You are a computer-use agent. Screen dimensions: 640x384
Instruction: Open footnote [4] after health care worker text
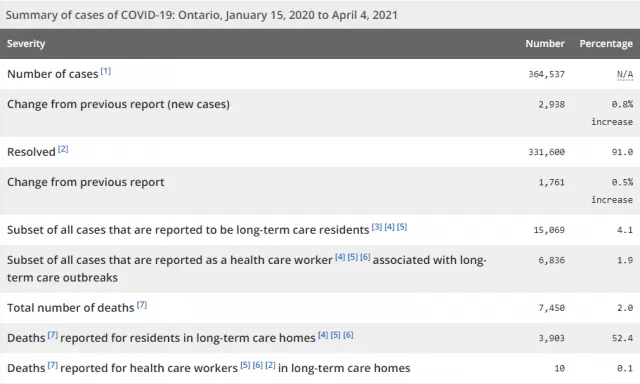(340, 257)
